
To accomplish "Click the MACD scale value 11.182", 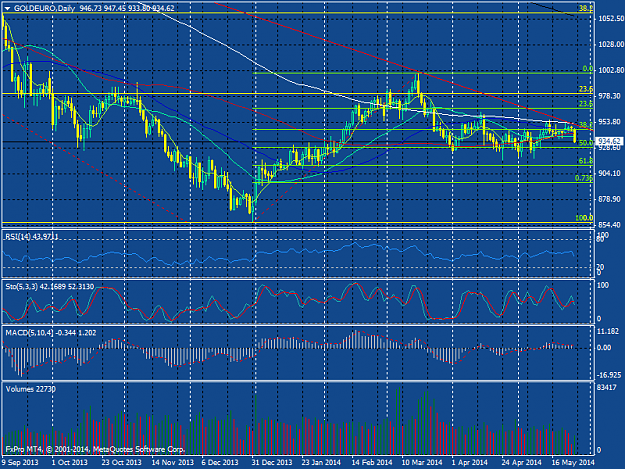I will click(609, 332).
